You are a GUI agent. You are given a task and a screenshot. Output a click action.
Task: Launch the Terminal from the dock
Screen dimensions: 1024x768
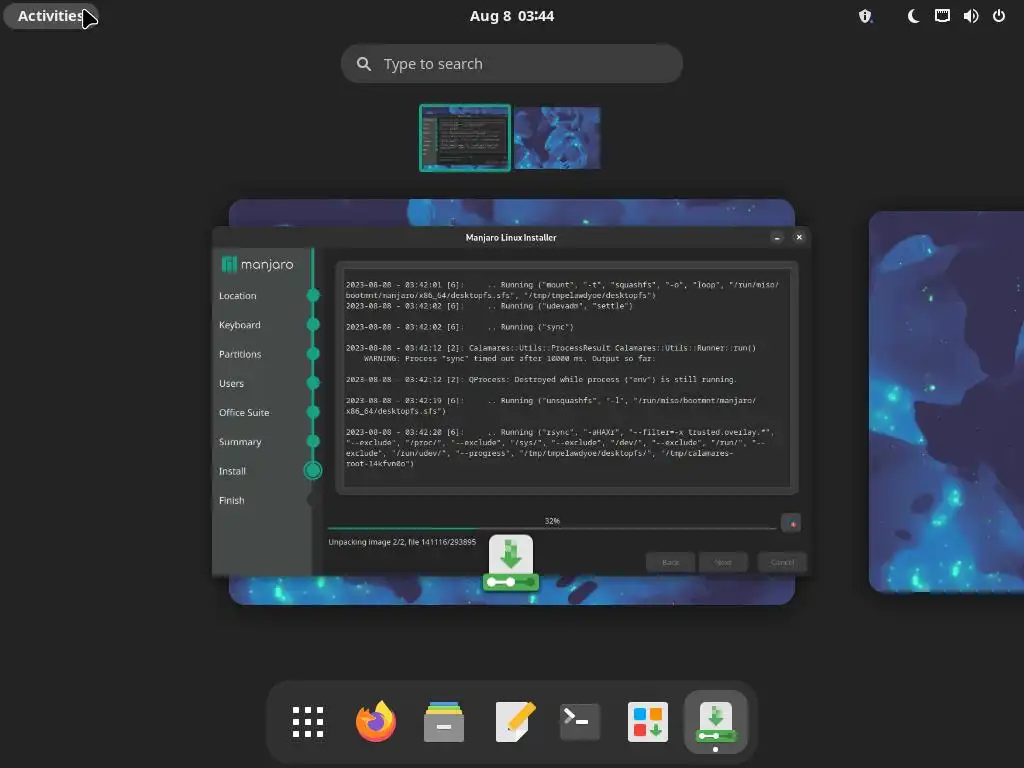(x=579, y=722)
